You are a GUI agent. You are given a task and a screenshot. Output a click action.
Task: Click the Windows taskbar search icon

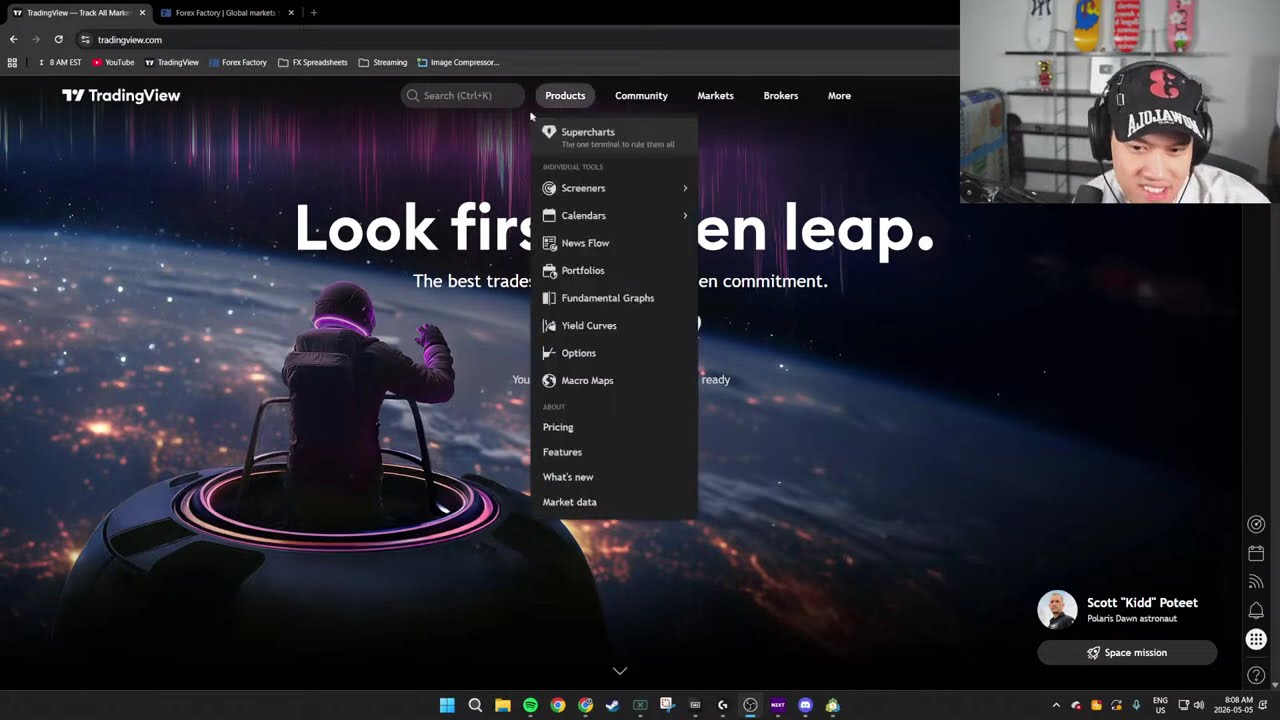click(475, 705)
